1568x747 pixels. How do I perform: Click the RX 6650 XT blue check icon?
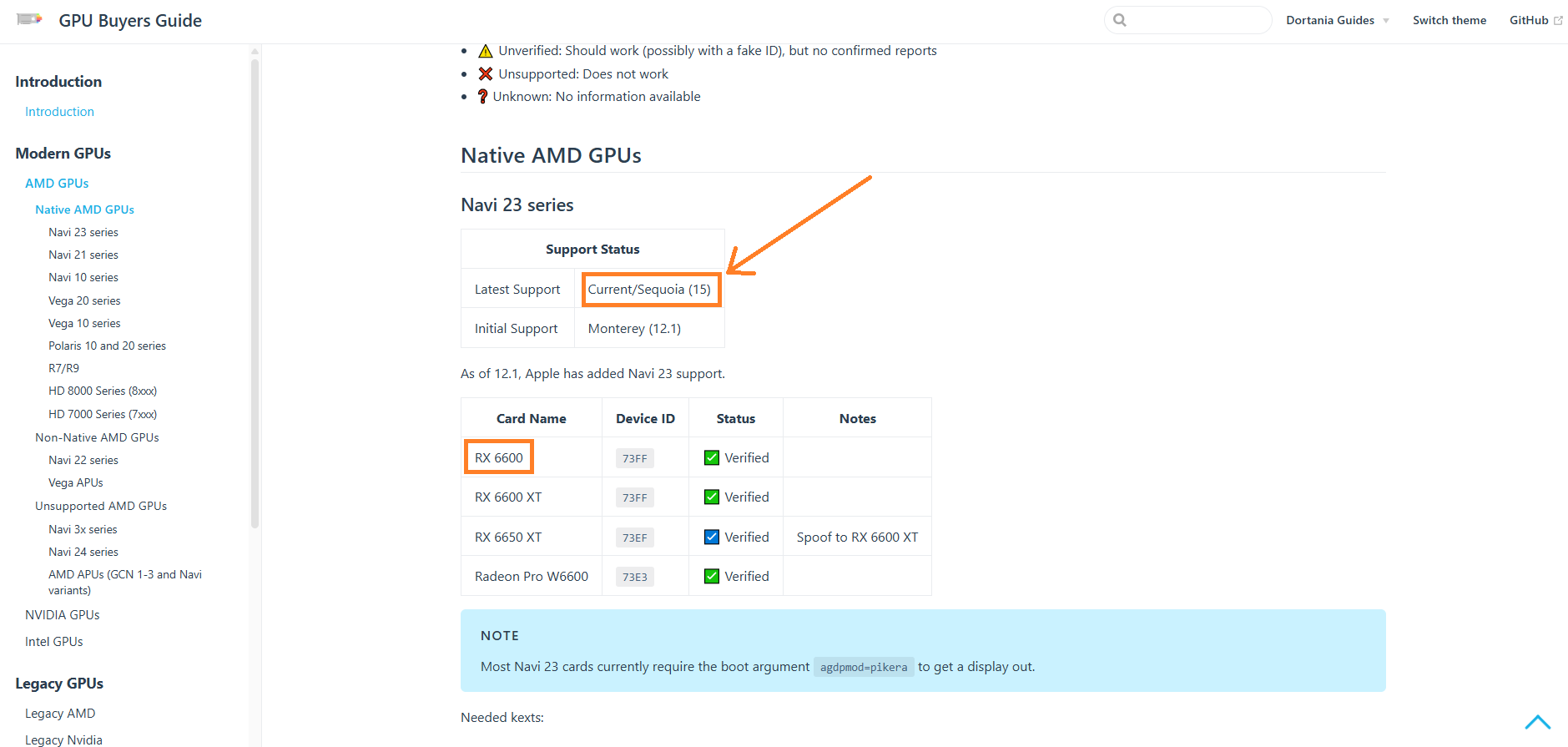click(x=712, y=537)
